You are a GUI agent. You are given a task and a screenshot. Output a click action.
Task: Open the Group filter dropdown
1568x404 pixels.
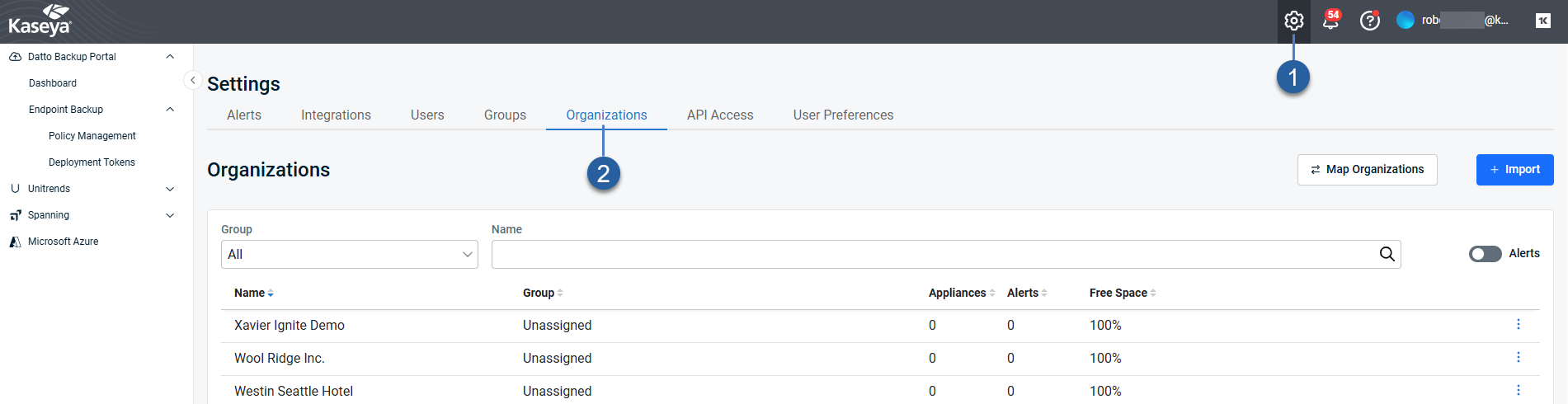click(x=350, y=254)
